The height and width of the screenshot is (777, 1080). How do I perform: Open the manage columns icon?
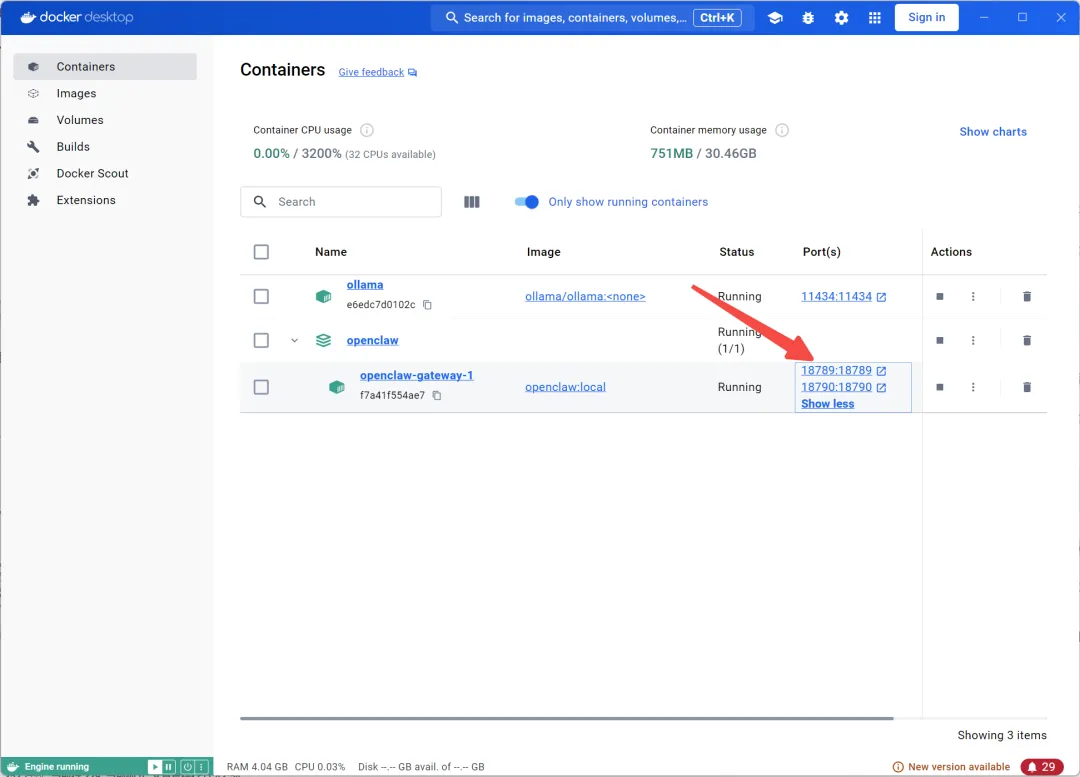(472, 202)
